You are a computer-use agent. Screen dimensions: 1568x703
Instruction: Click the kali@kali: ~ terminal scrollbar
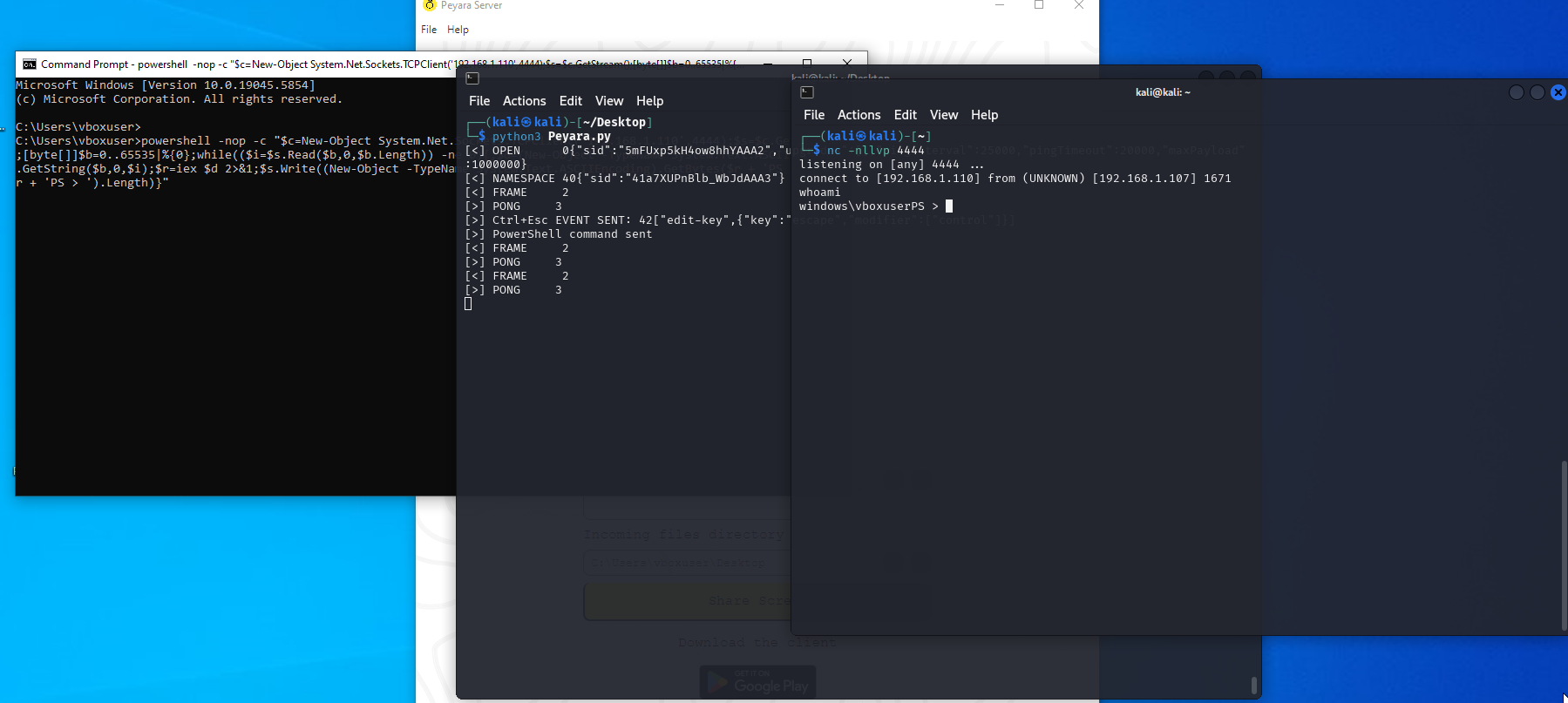click(x=1564, y=544)
